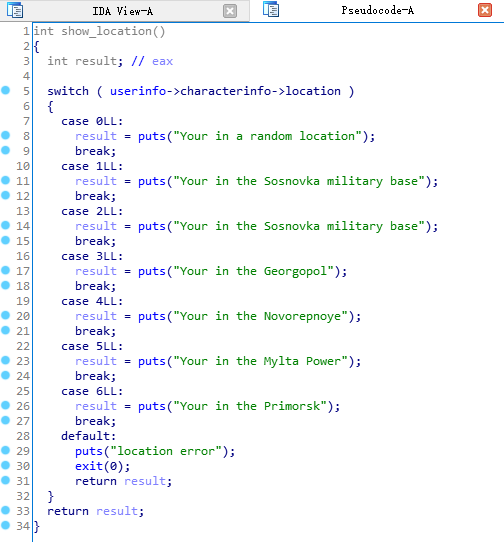Toggle breakpoint dot on line 29
Screen dimensions: 504x542
click(6, 450)
